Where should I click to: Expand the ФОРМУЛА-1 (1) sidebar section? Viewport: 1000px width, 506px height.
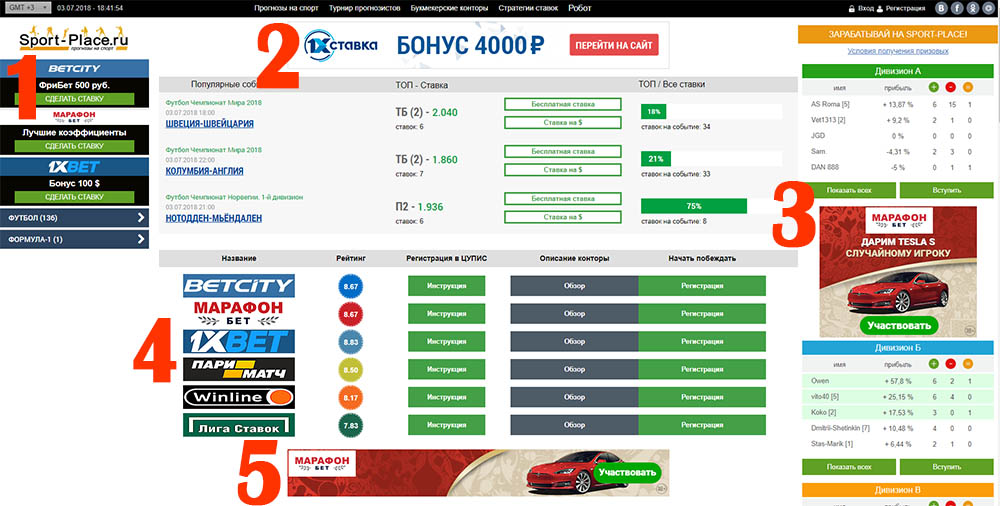(x=74, y=239)
